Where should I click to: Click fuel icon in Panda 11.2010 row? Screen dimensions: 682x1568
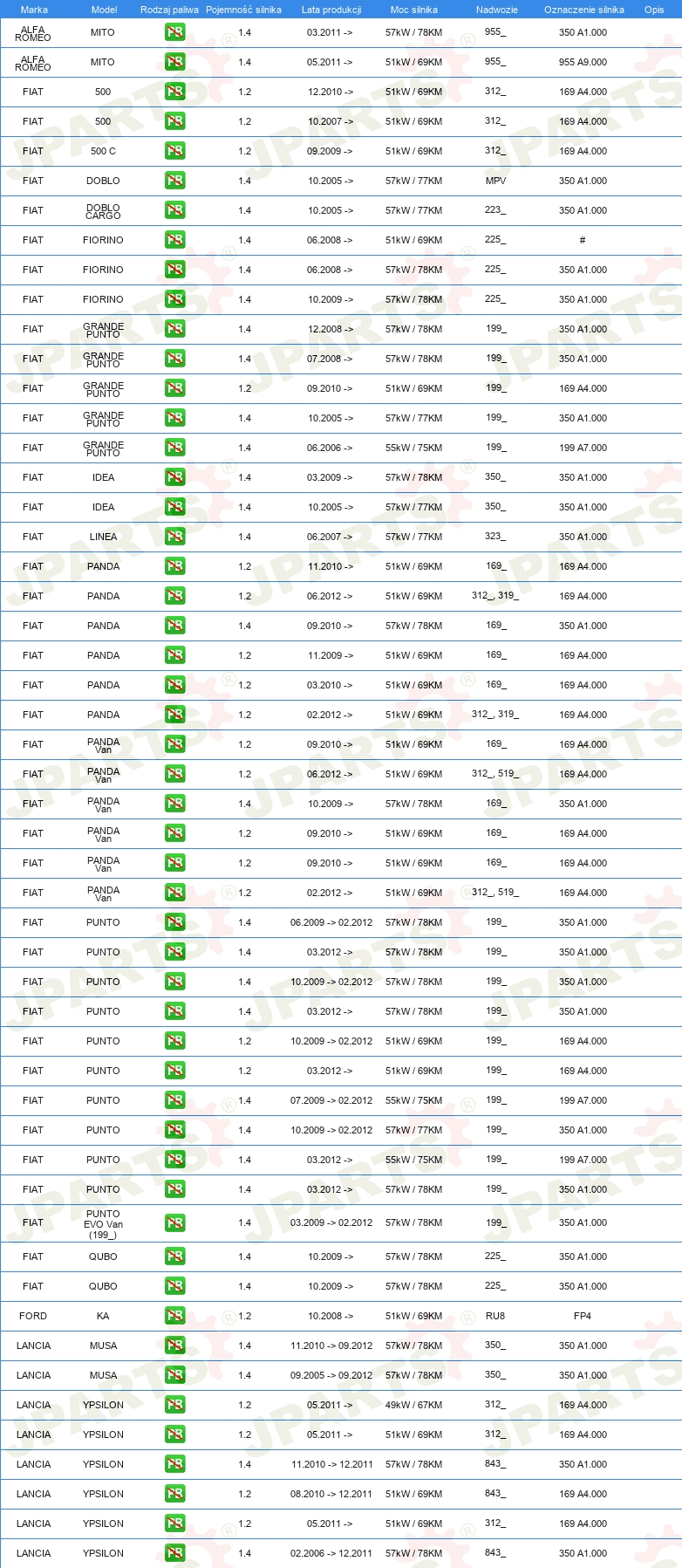174,566
